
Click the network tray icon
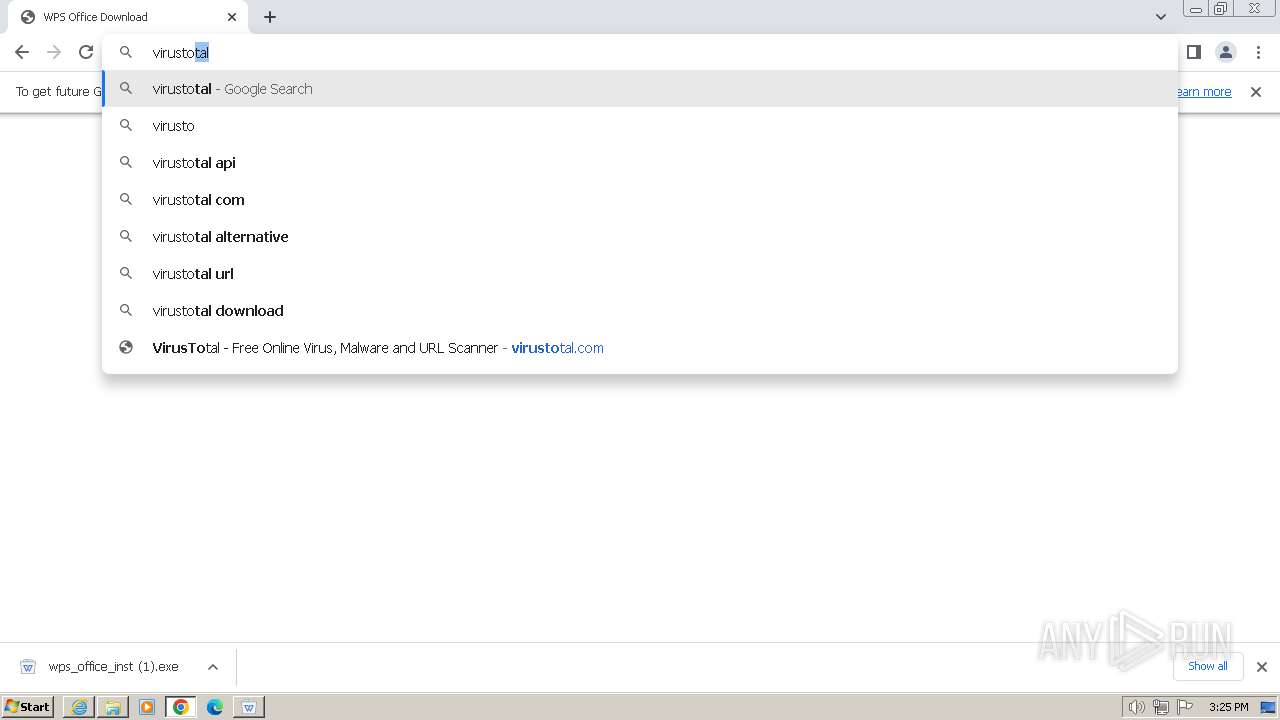(1161, 707)
